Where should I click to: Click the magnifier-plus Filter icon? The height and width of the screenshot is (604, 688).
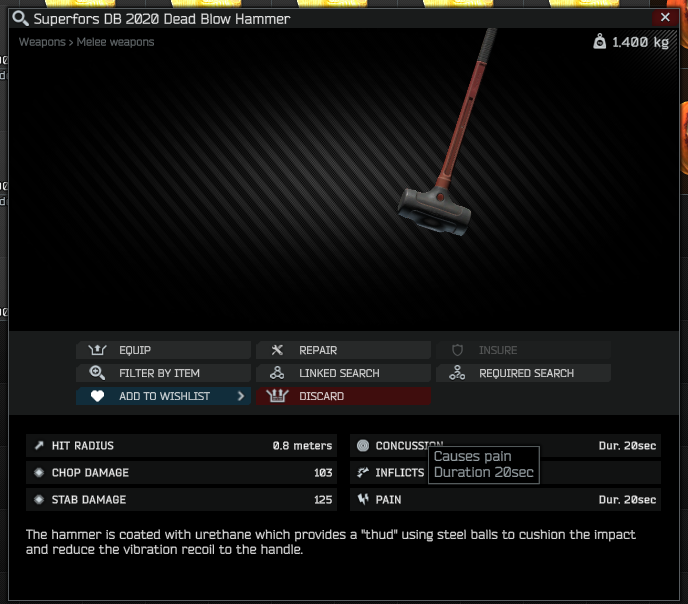point(97,373)
